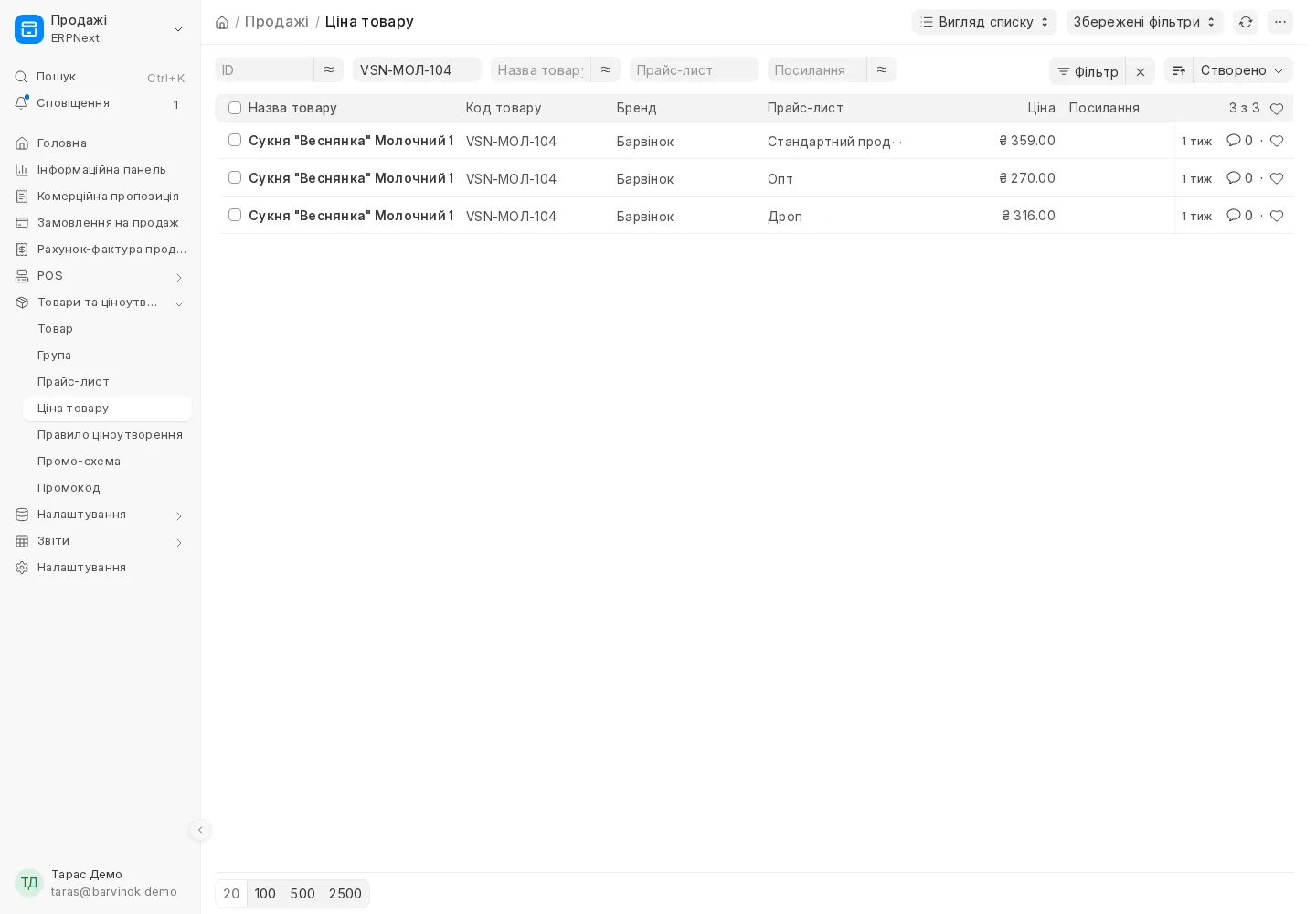Open the Створено sort field dropdown
Image resolution: width=1316 pixels, height=914 pixels.
(1243, 70)
